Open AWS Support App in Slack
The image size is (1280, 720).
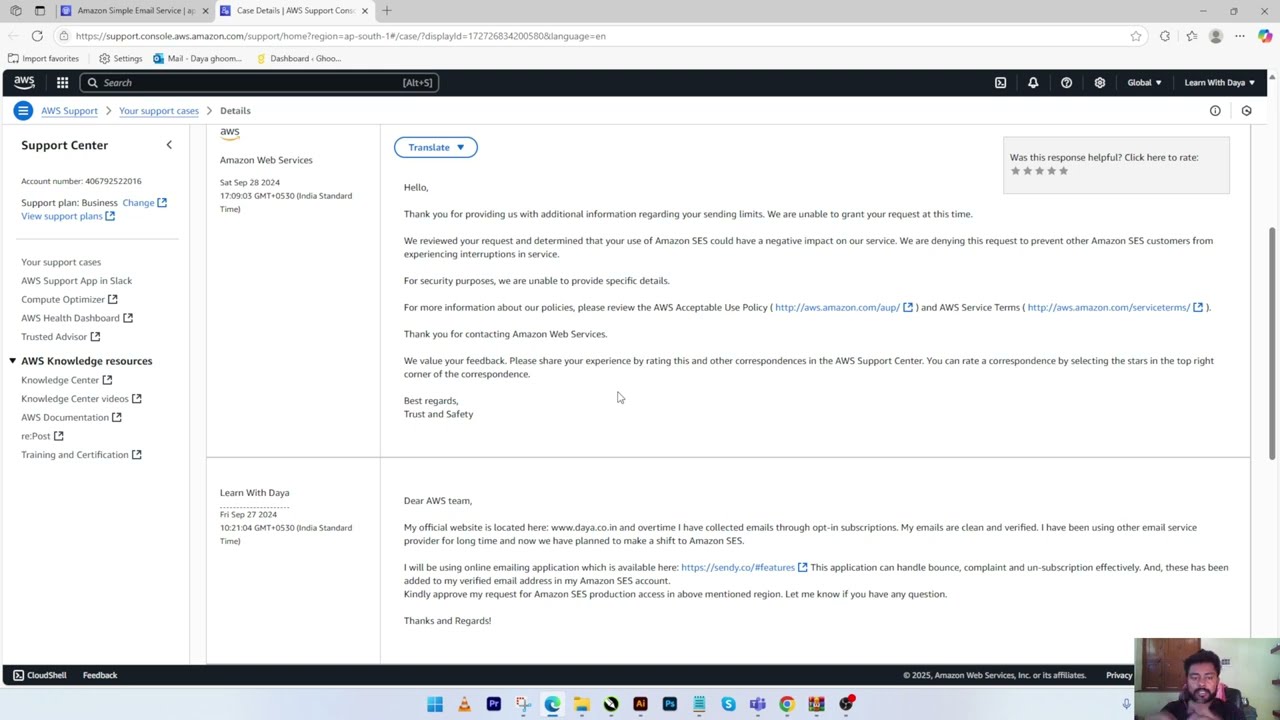76,281
